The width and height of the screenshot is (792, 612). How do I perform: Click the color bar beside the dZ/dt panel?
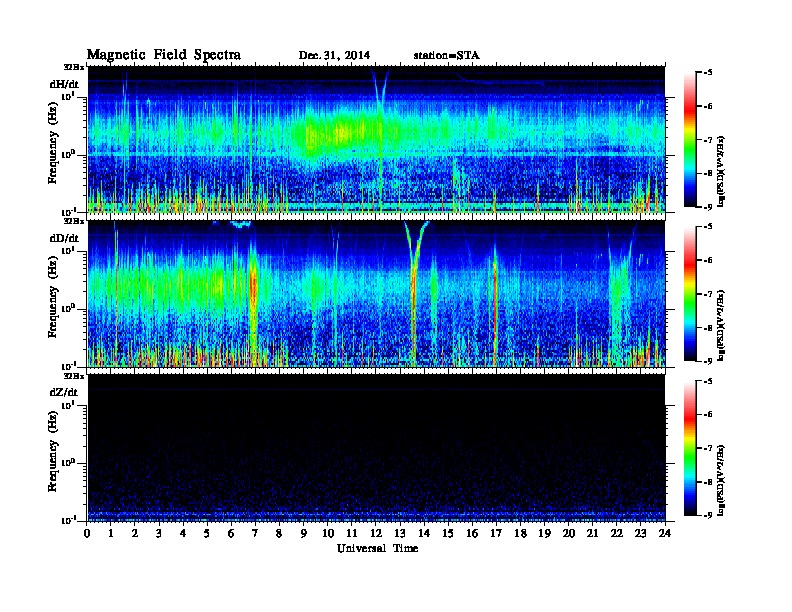[689, 447]
